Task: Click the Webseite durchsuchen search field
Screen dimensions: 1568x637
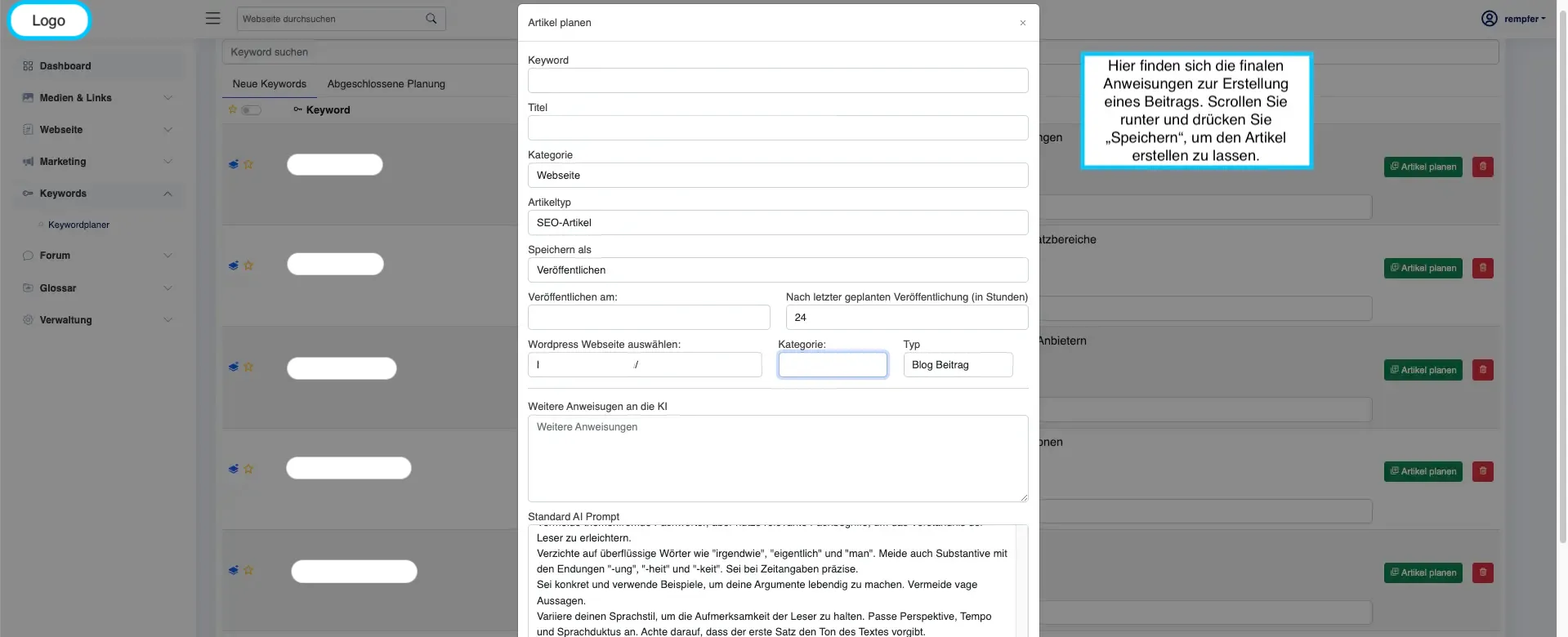Action: [x=329, y=19]
